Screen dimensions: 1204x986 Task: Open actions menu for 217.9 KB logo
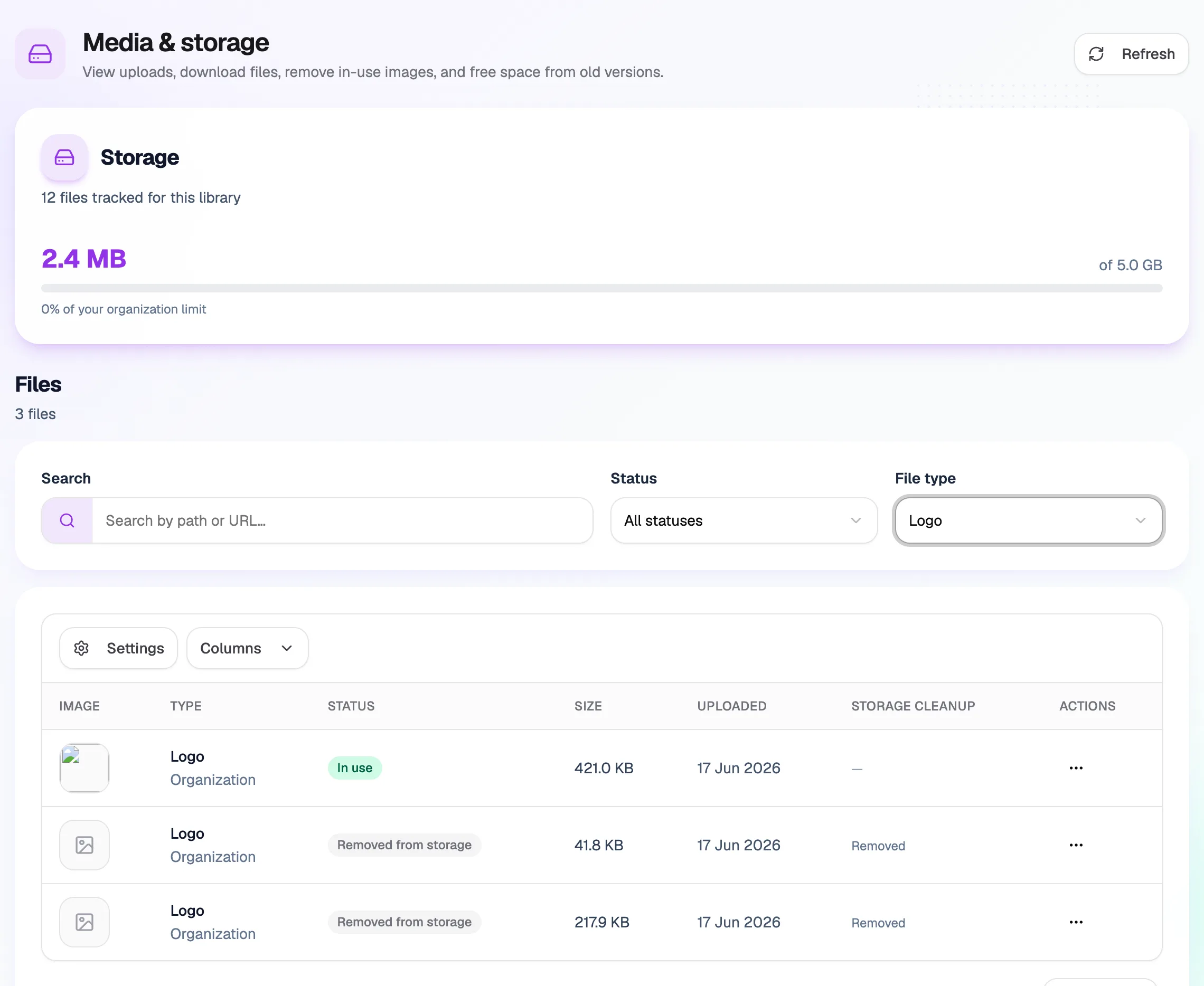click(x=1076, y=922)
